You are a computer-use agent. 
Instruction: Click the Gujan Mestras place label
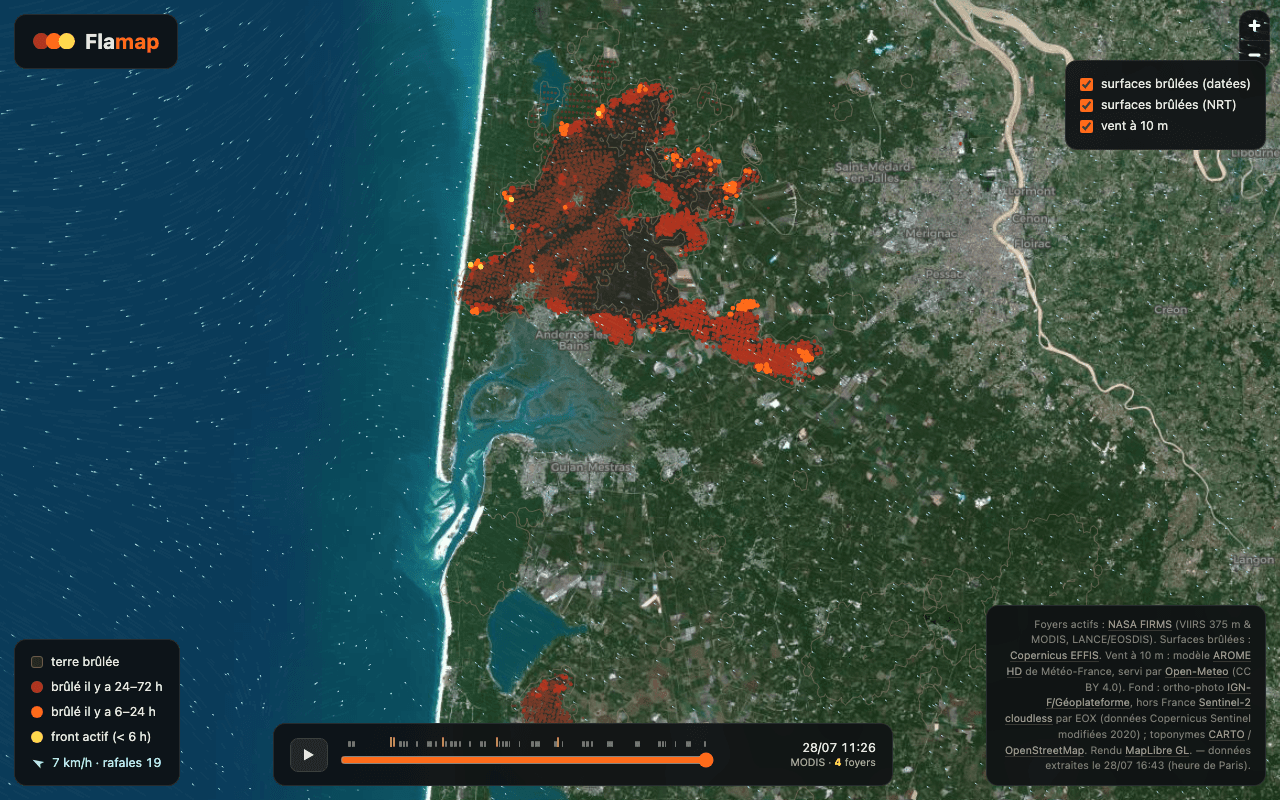pyautogui.click(x=593, y=467)
